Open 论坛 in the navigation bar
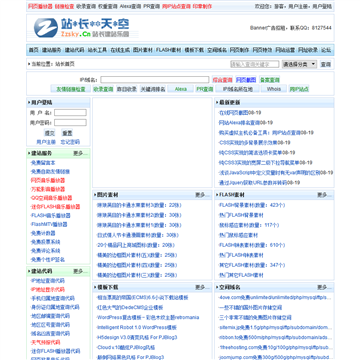 tap(326, 50)
